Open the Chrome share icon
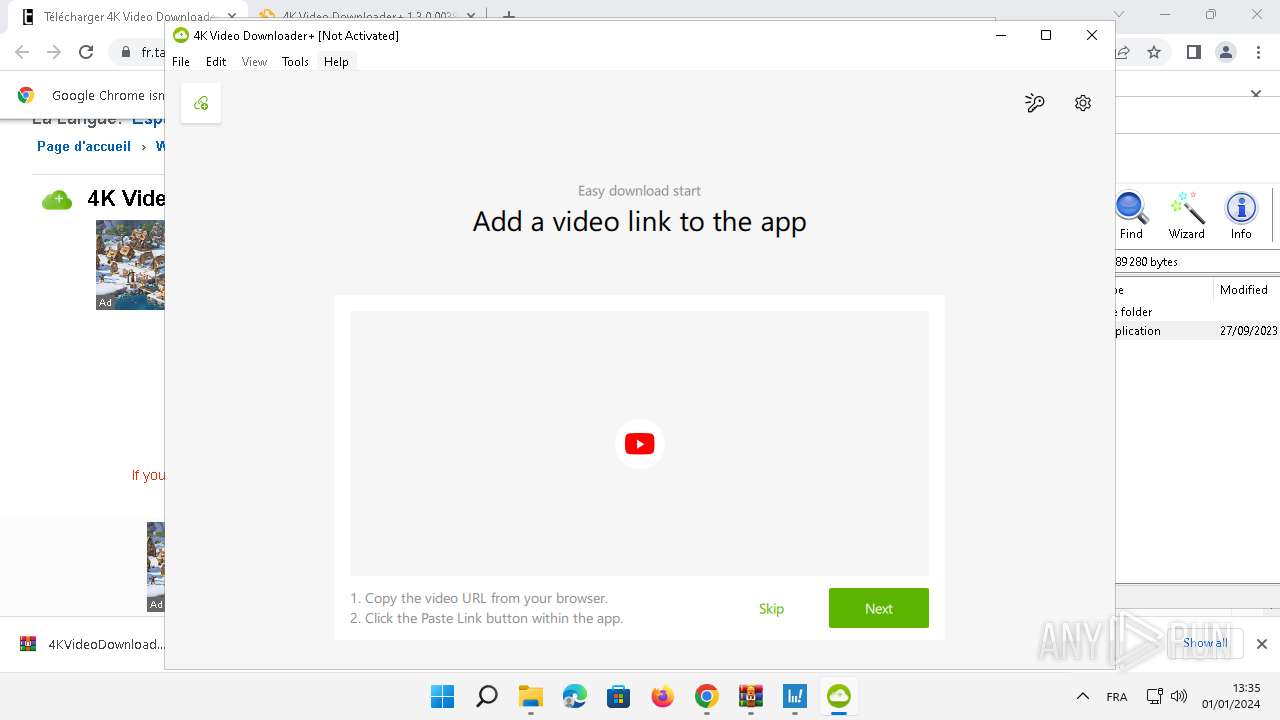The image size is (1280, 720). 1123,52
